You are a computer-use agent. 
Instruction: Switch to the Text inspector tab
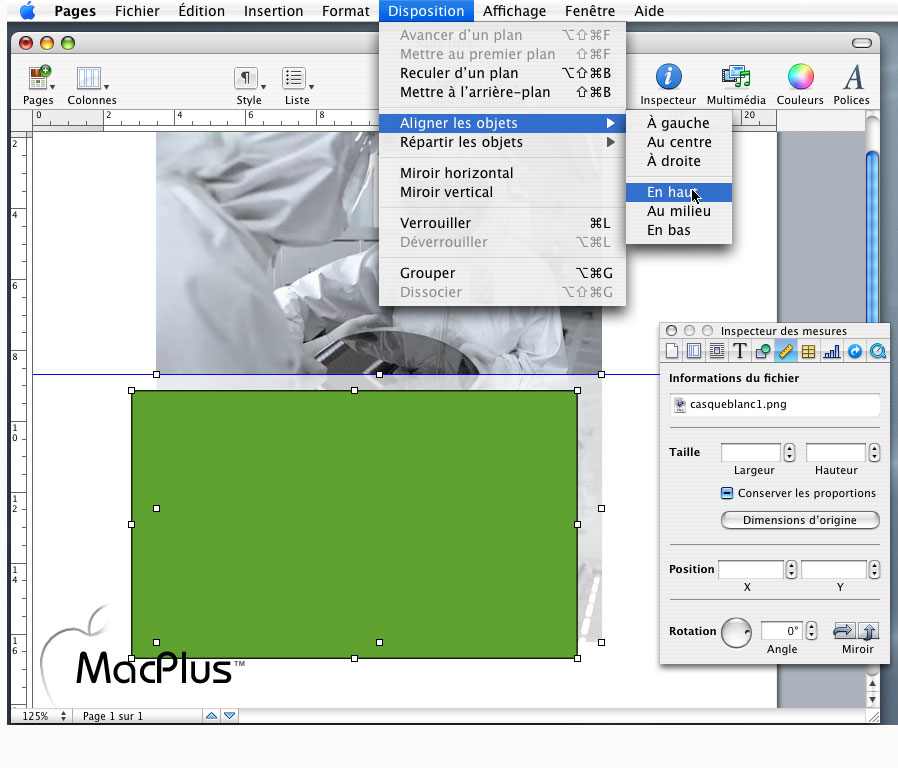pyautogui.click(x=740, y=351)
